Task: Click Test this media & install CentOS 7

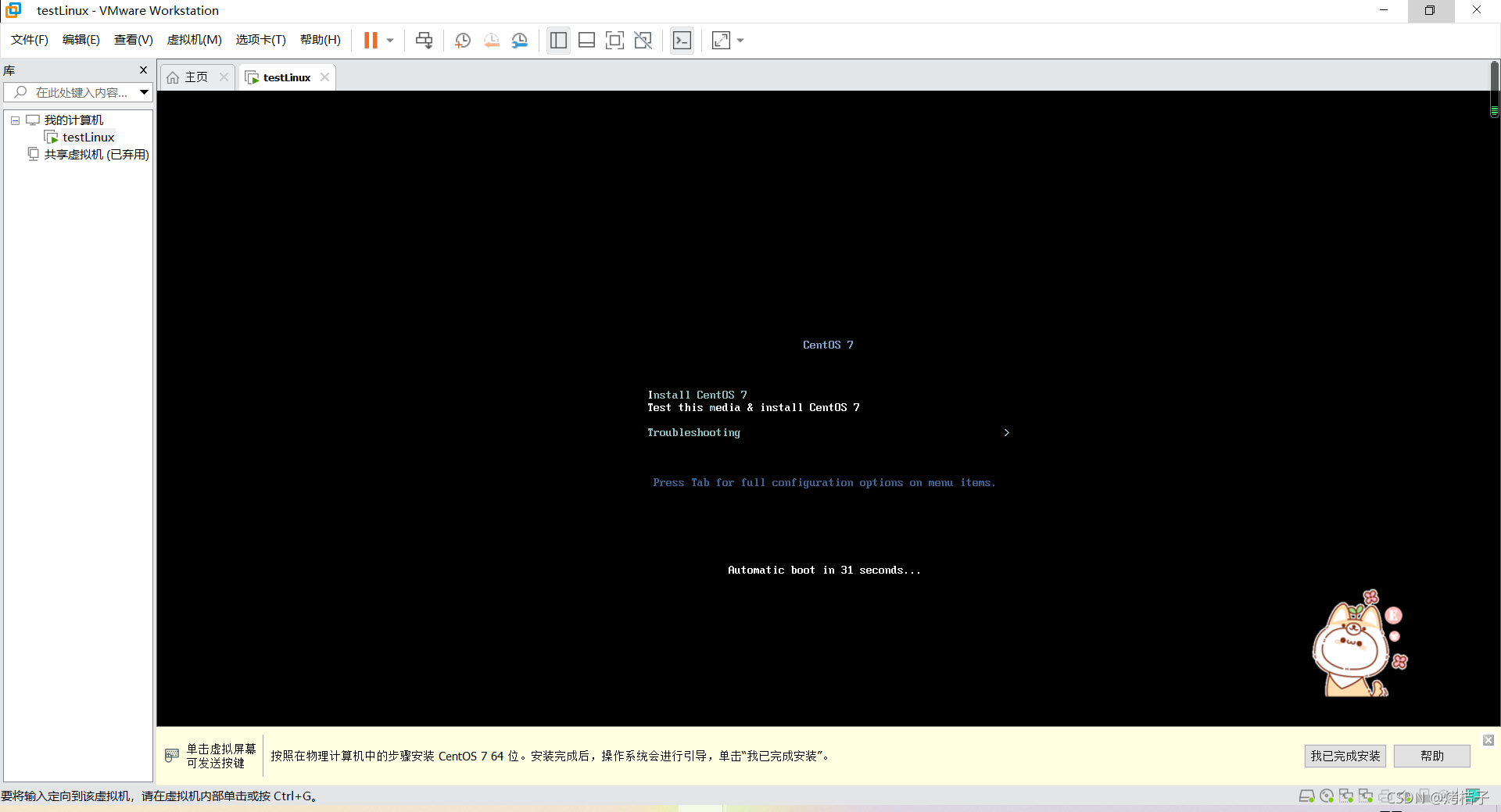Action: tap(754, 407)
